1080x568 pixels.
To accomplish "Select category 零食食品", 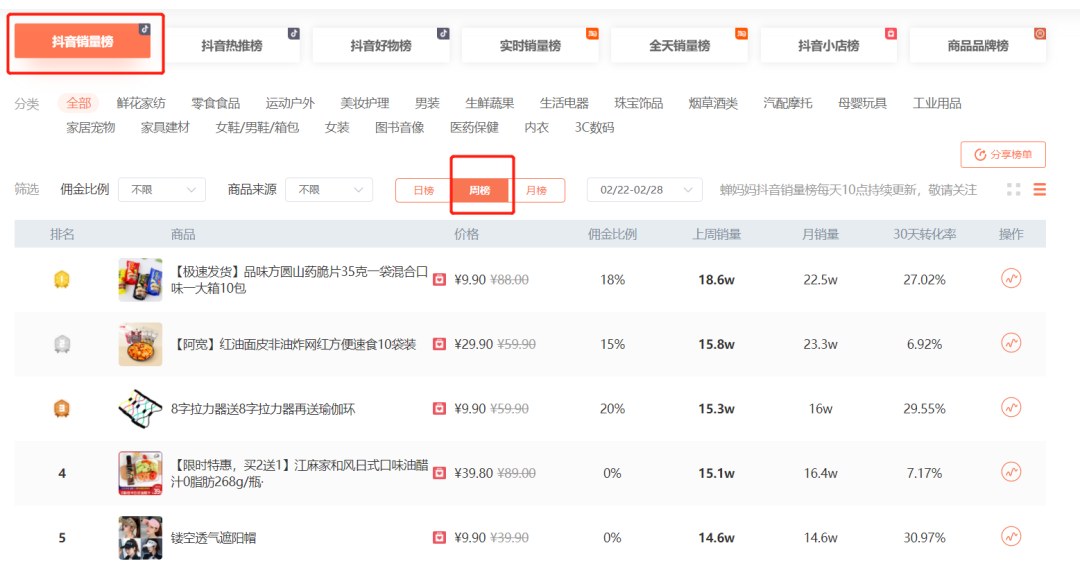I will tap(216, 103).
